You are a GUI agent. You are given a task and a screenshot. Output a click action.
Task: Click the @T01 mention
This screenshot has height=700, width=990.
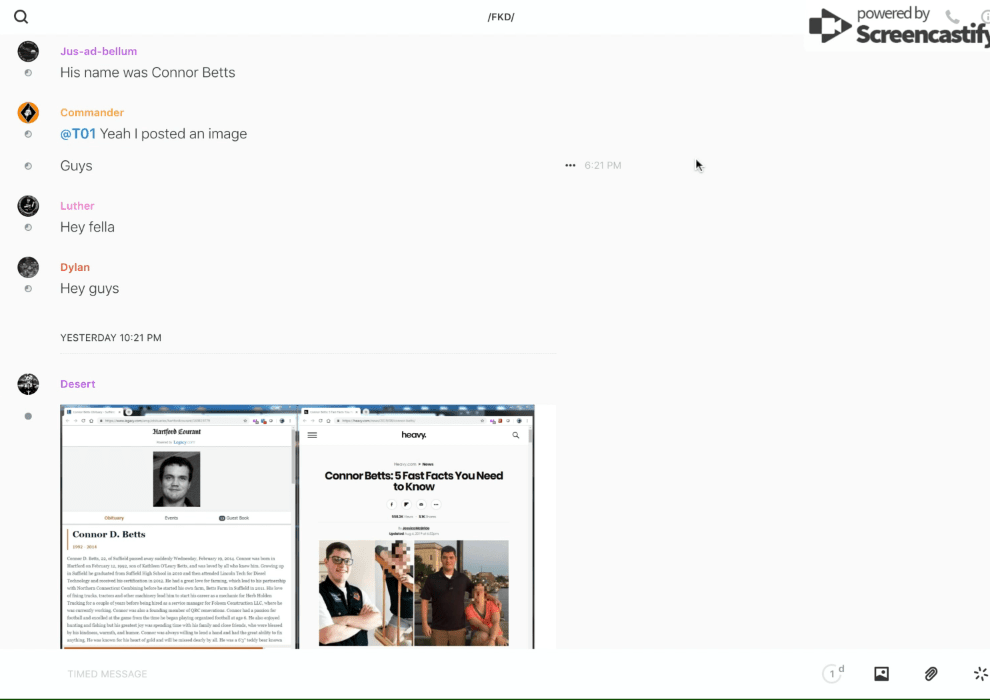[x=78, y=134]
